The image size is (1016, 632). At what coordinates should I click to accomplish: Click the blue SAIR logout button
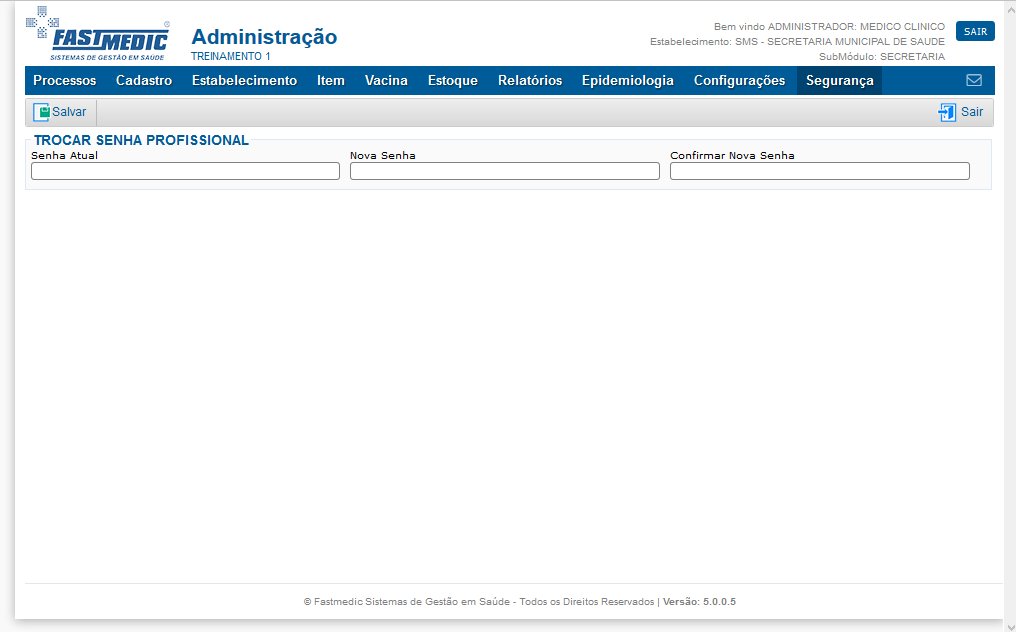975,31
